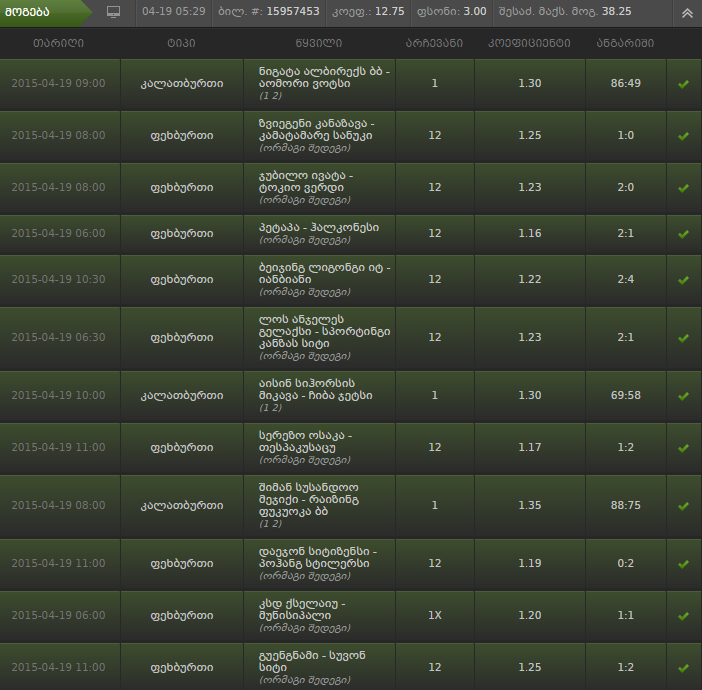Click the stake amount 3.00

(x=475, y=11)
